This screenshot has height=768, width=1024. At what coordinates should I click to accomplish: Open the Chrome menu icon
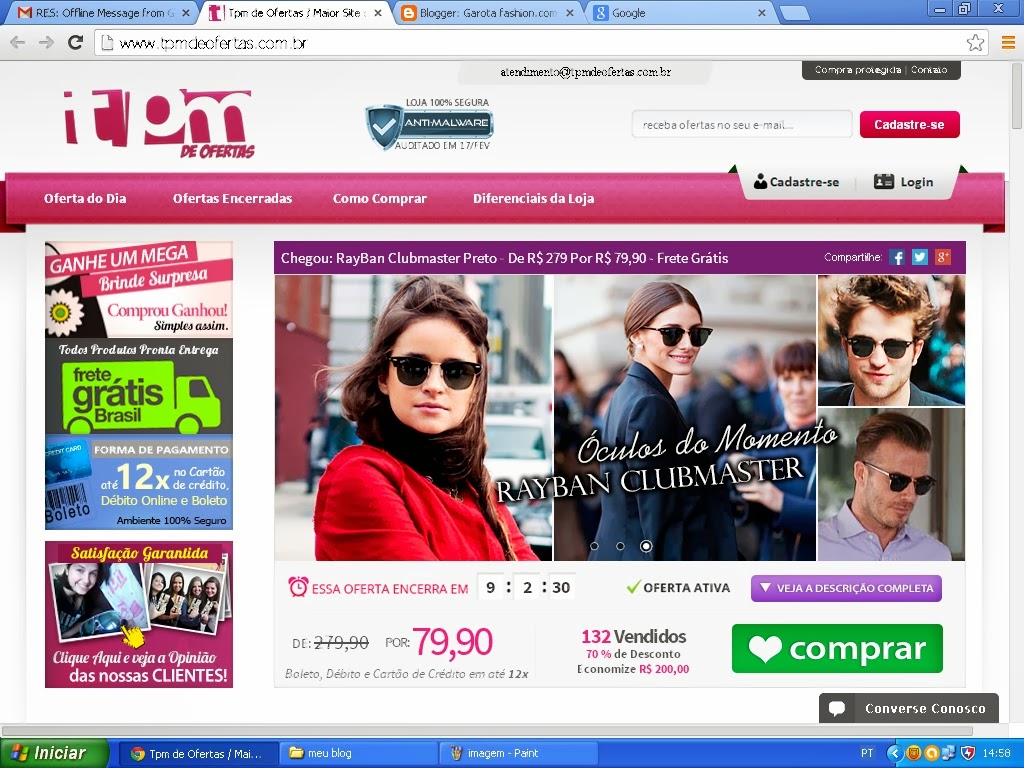[x=1008, y=43]
